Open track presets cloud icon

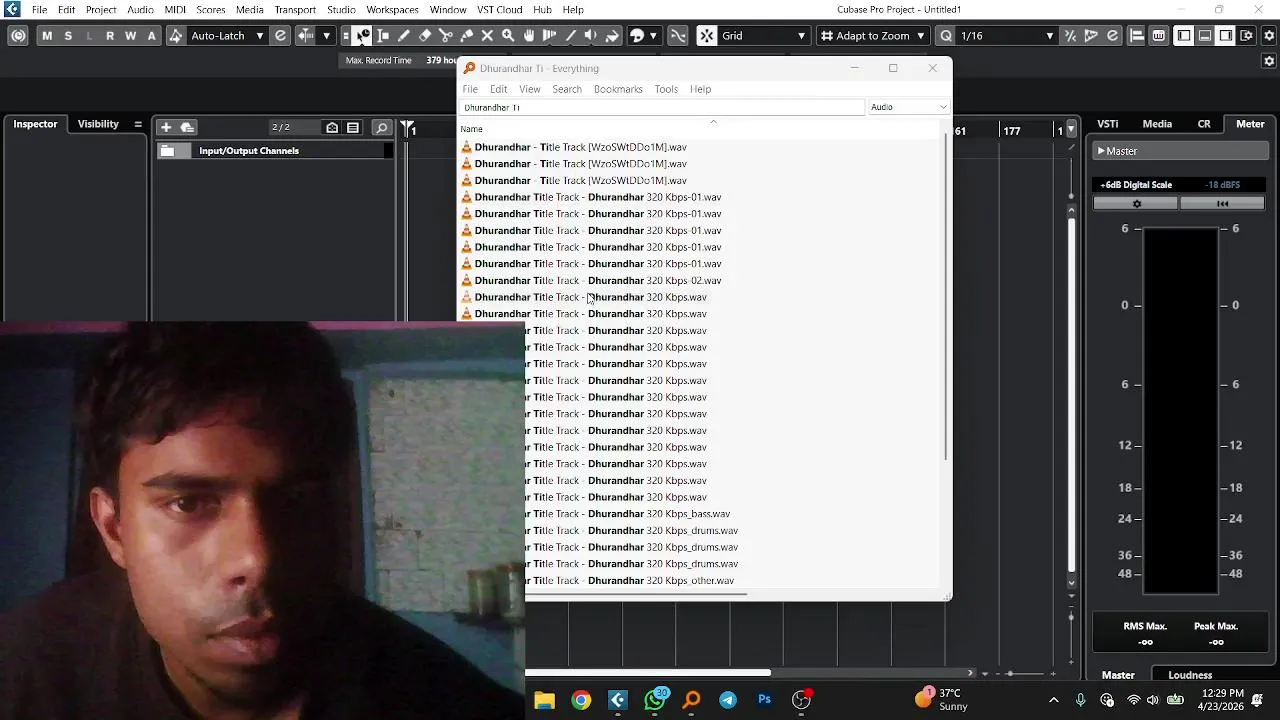[187, 127]
